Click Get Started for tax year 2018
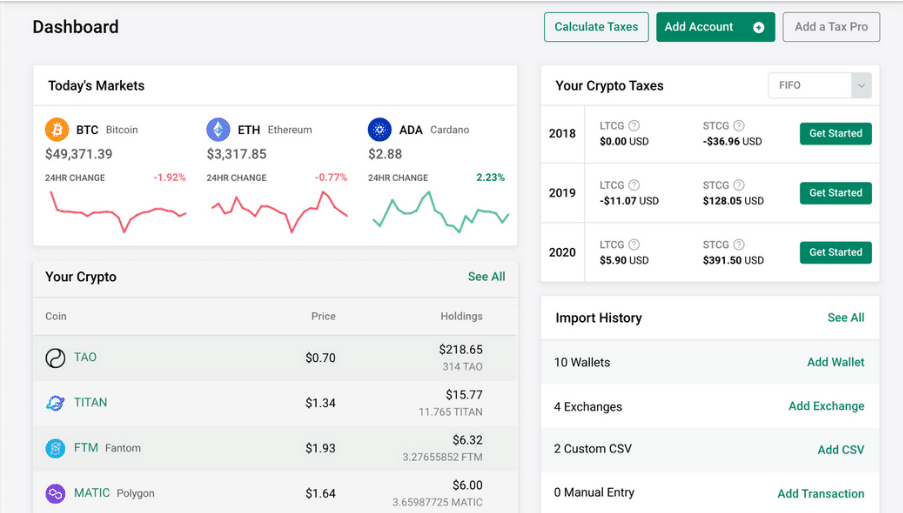This screenshot has height=513, width=903. point(835,134)
